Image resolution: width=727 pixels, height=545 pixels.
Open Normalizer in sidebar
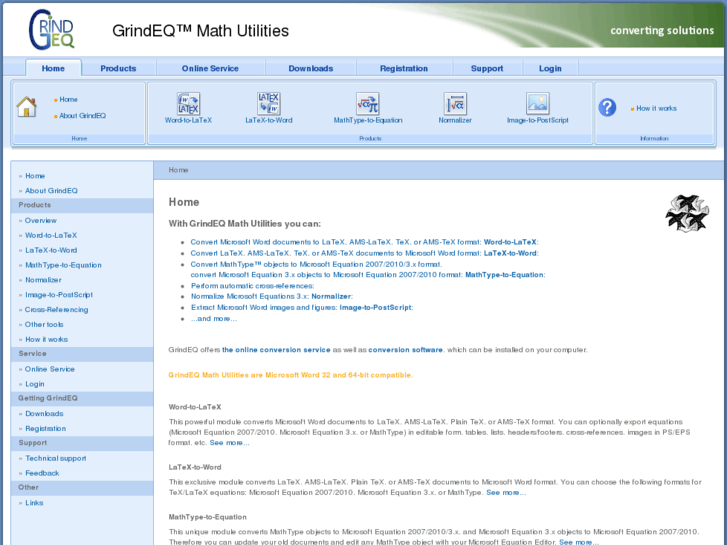click(43, 280)
